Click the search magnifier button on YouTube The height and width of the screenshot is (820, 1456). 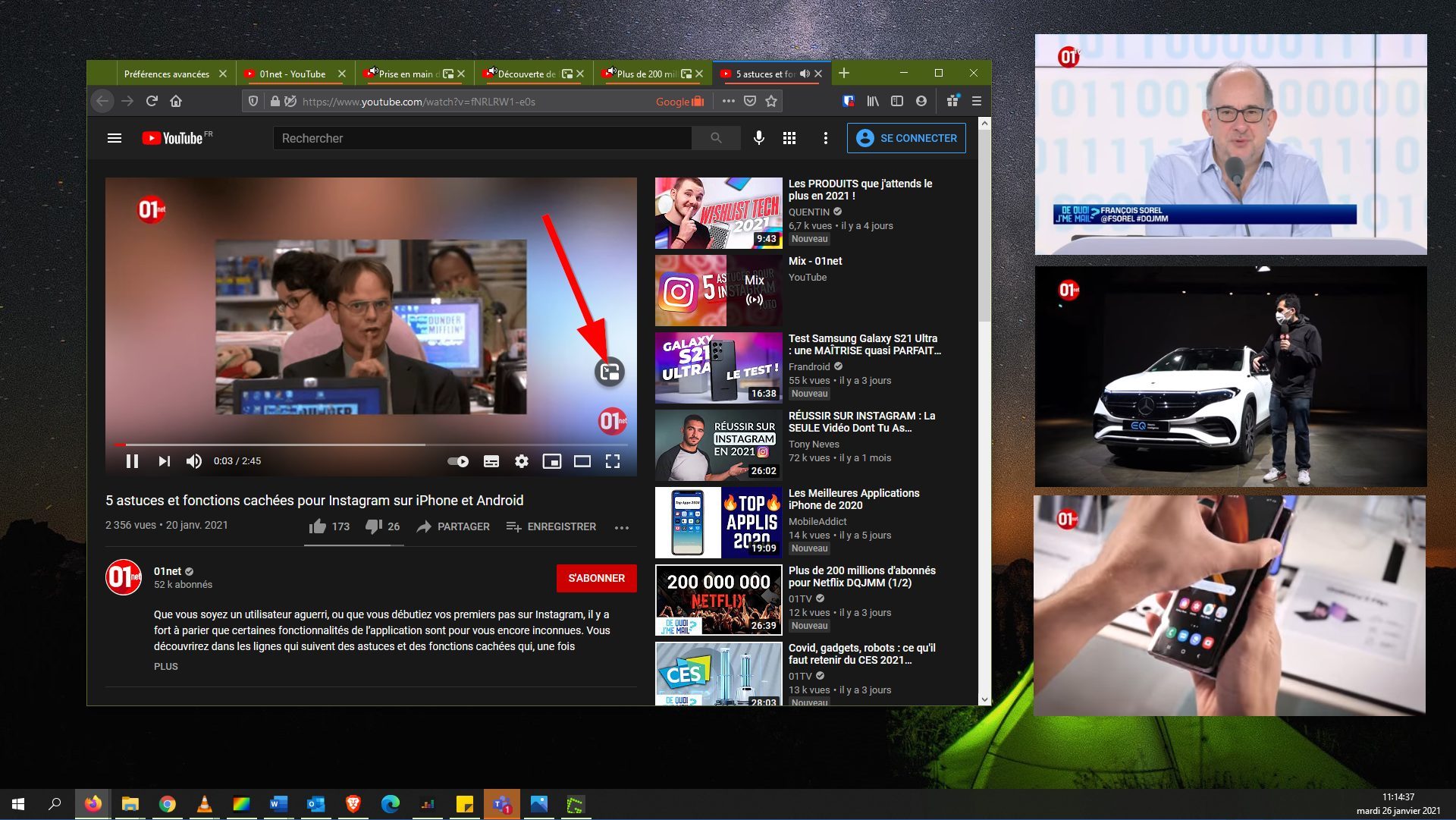coord(716,138)
